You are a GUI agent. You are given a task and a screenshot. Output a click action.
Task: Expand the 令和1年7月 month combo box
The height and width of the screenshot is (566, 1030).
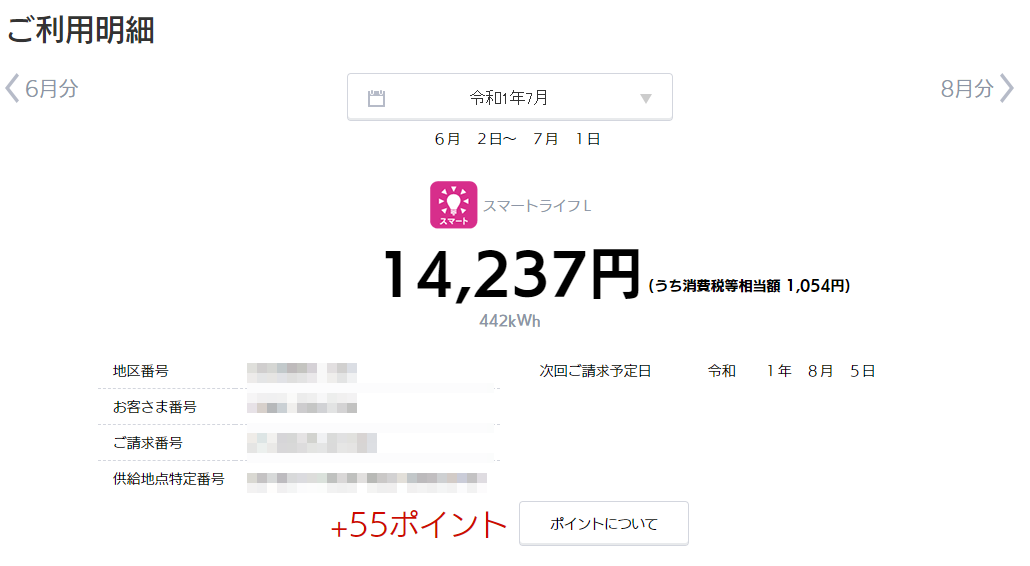click(x=510, y=97)
